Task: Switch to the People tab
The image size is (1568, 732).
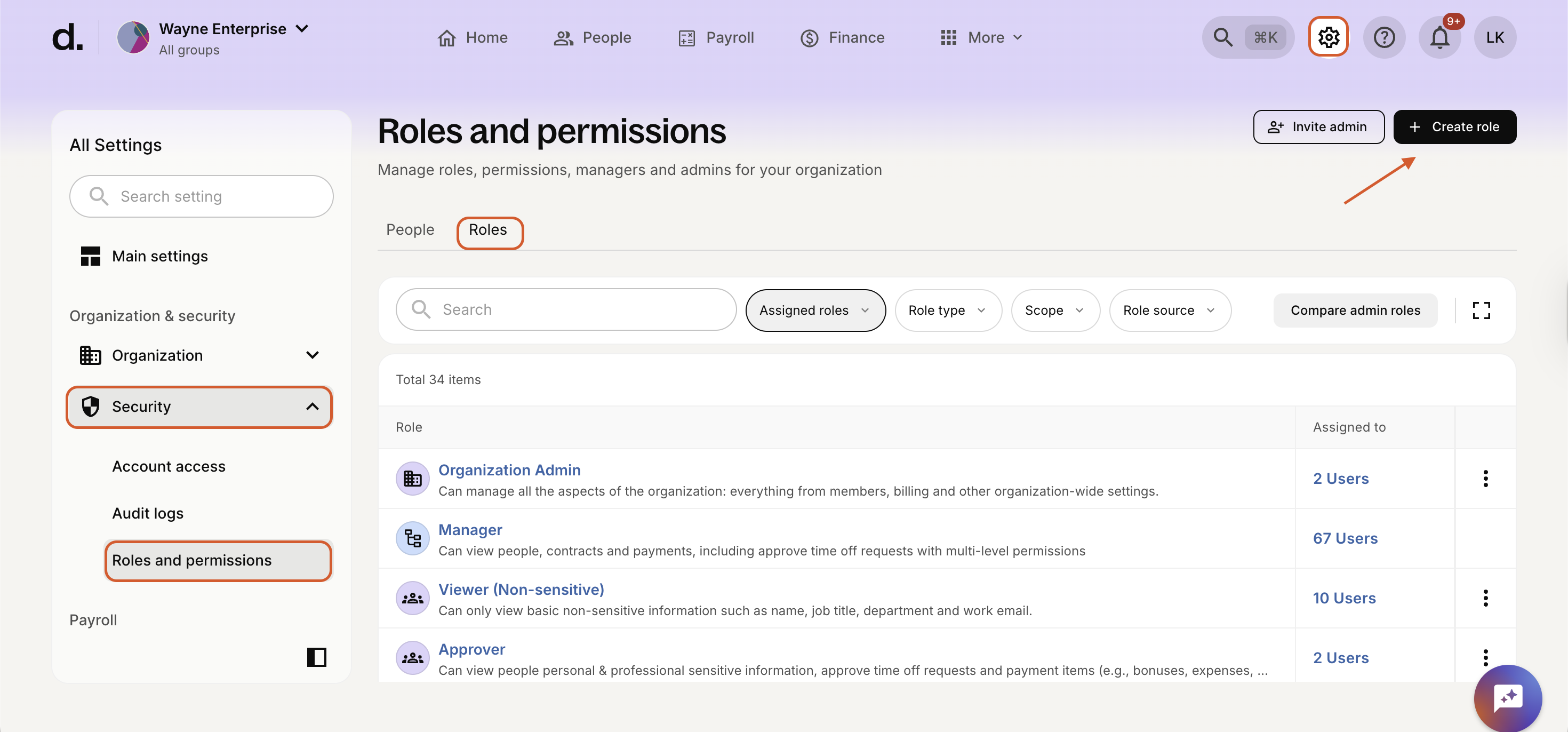Action: (410, 229)
